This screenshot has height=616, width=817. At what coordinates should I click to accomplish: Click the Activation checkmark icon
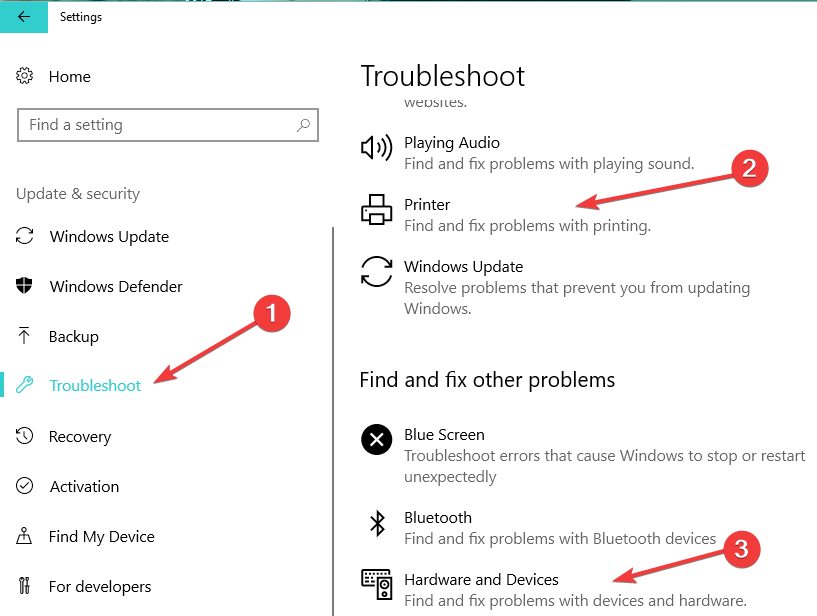pos(24,486)
